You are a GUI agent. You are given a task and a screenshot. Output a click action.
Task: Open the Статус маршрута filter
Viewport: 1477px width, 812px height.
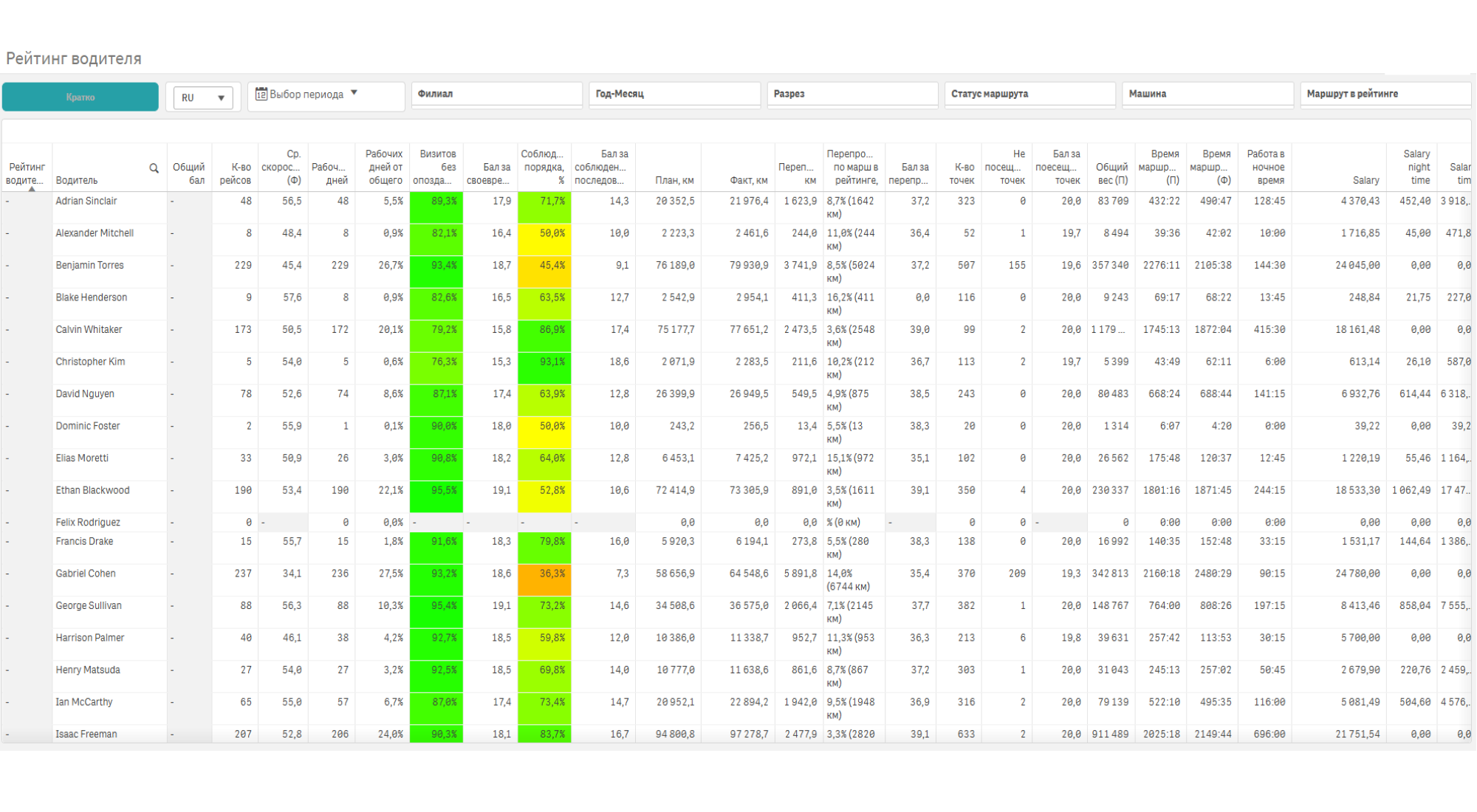(1030, 94)
